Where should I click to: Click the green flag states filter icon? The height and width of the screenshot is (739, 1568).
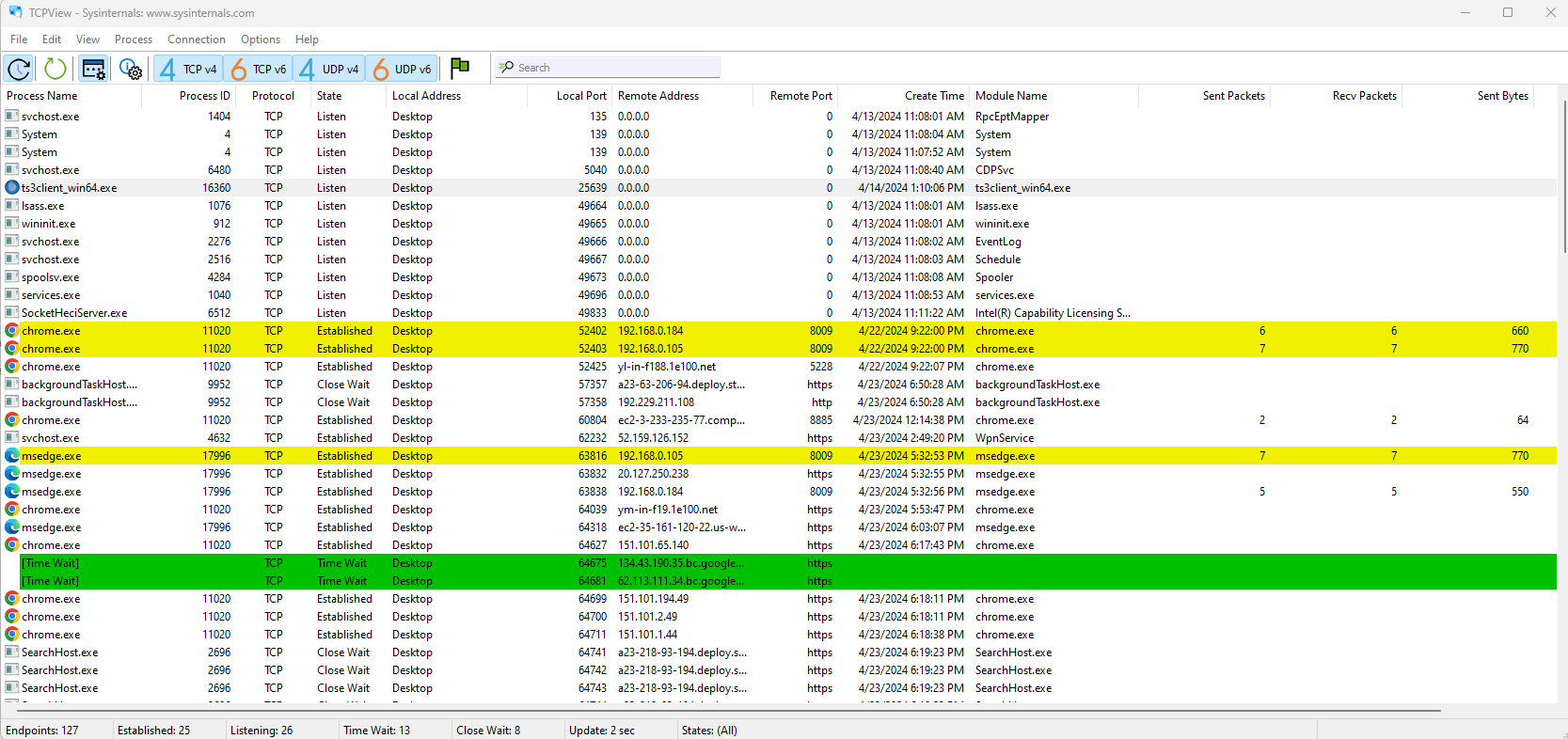pos(460,68)
